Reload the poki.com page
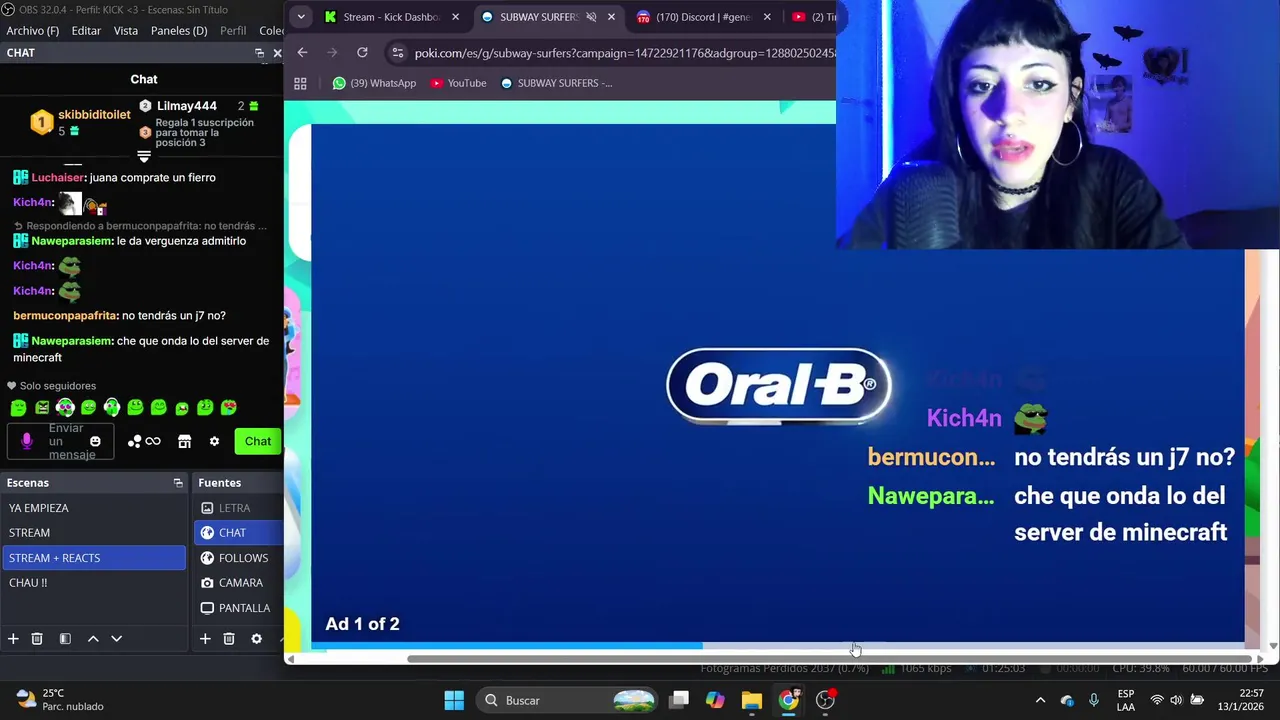The height and width of the screenshot is (720, 1280). pos(362,53)
